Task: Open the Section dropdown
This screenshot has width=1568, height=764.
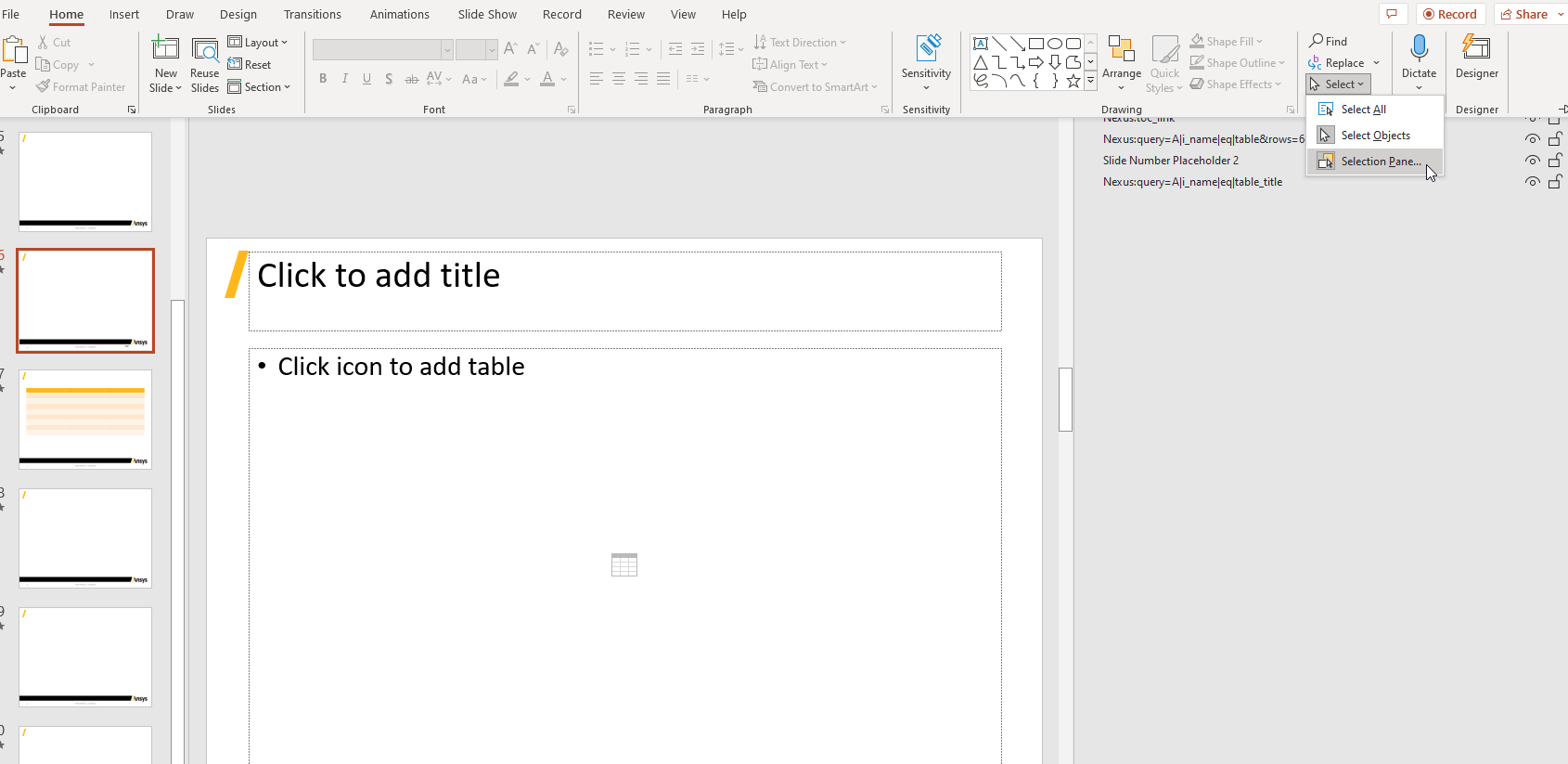Action: tap(259, 87)
